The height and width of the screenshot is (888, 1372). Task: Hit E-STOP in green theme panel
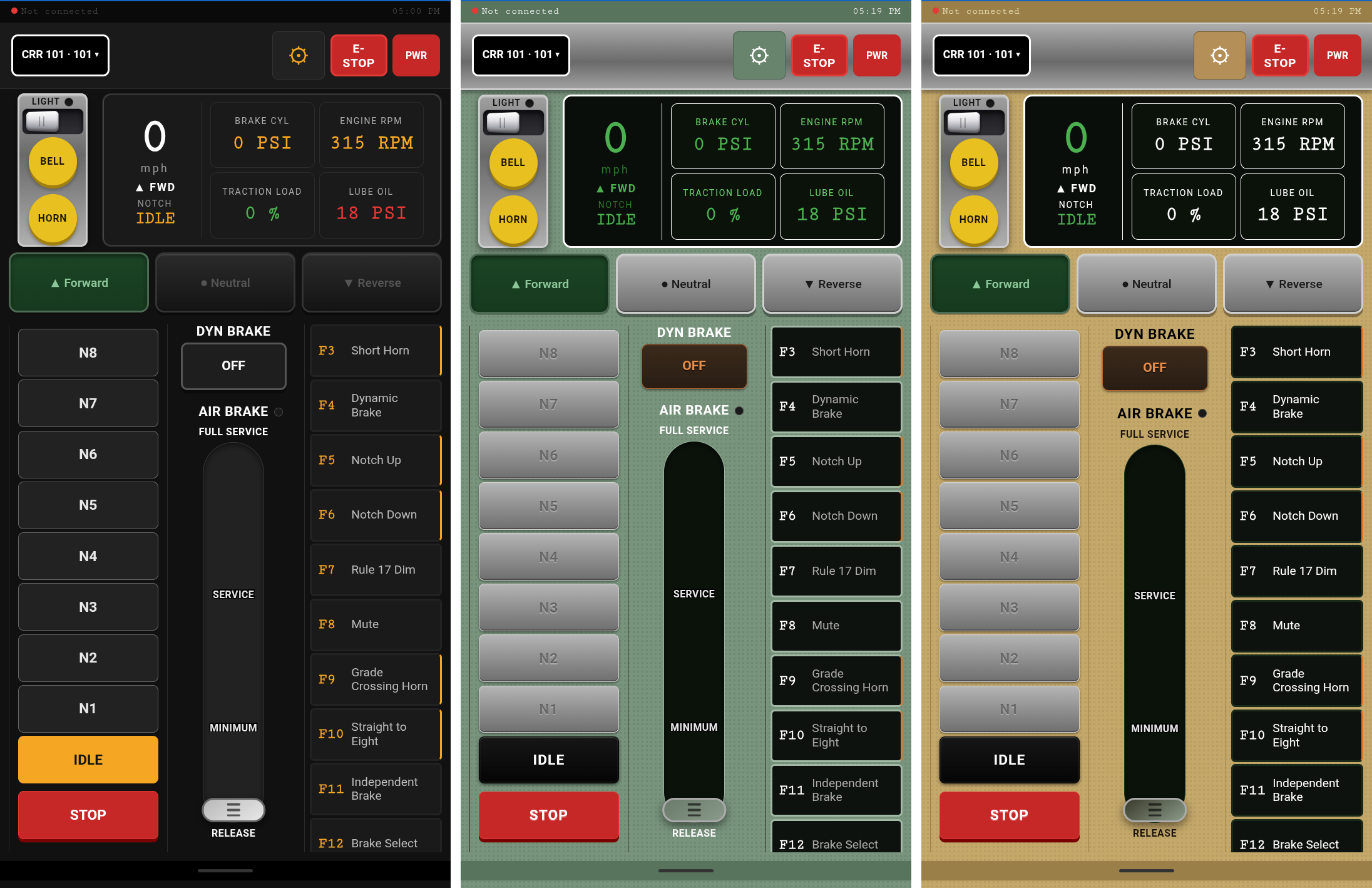(x=819, y=56)
